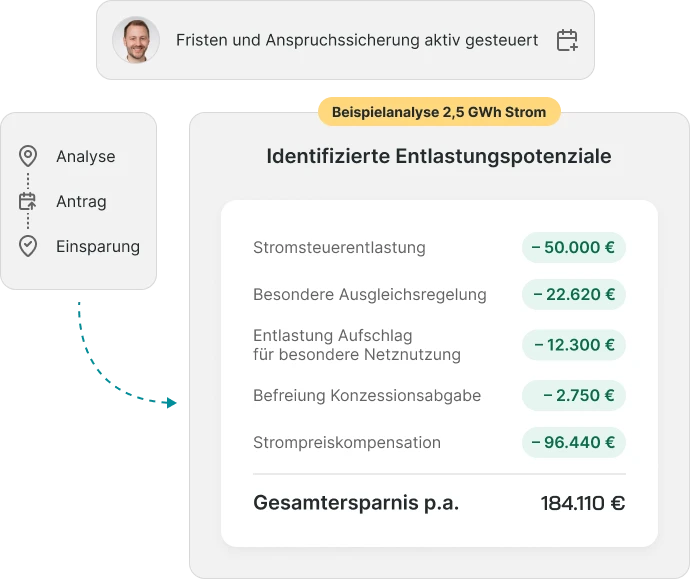Click the Identifizierte Entlastungspotenziale heading
The width and height of the screenshot is (690, 579).
pyautogui.click(x=439, y=157)
